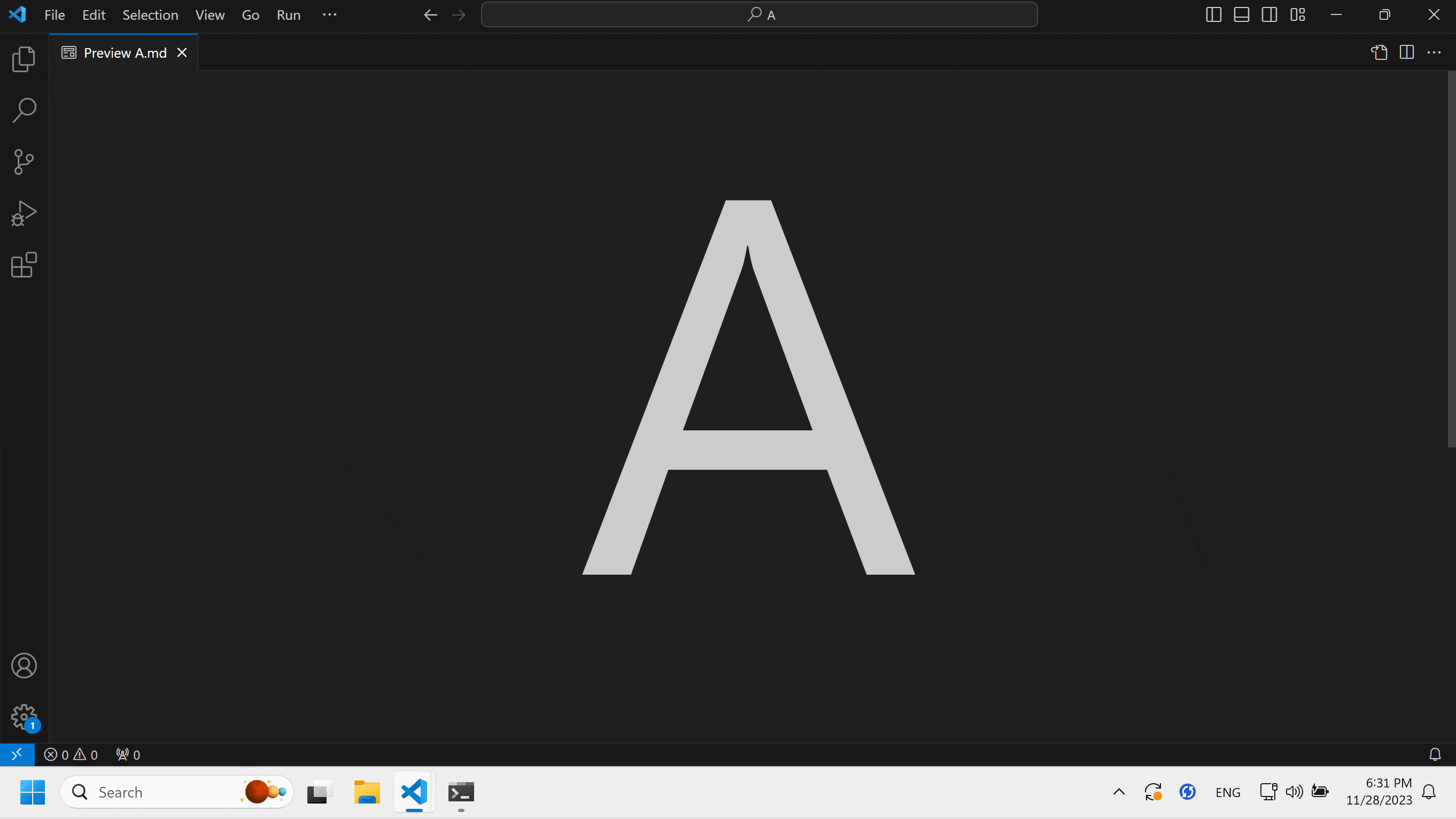The height and width of the screenshot is (819, 1456).
Task: Click the Go Back navigation arrow
Action: click(x=431, y=14)
